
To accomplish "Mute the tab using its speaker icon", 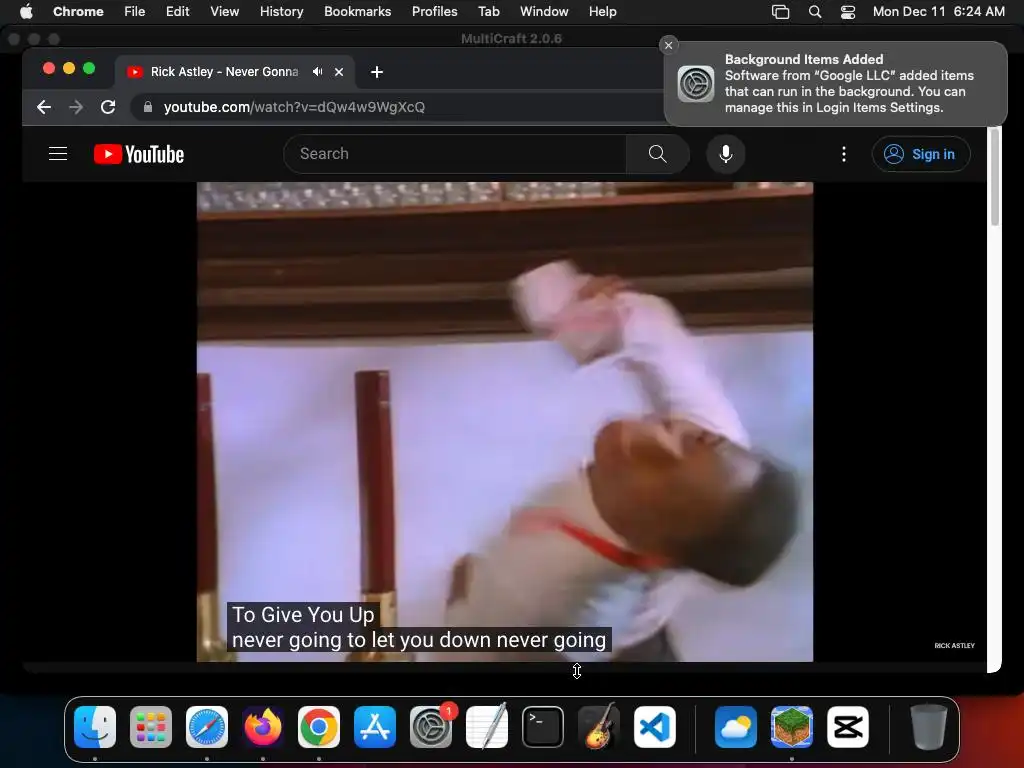I will point(317,72).
